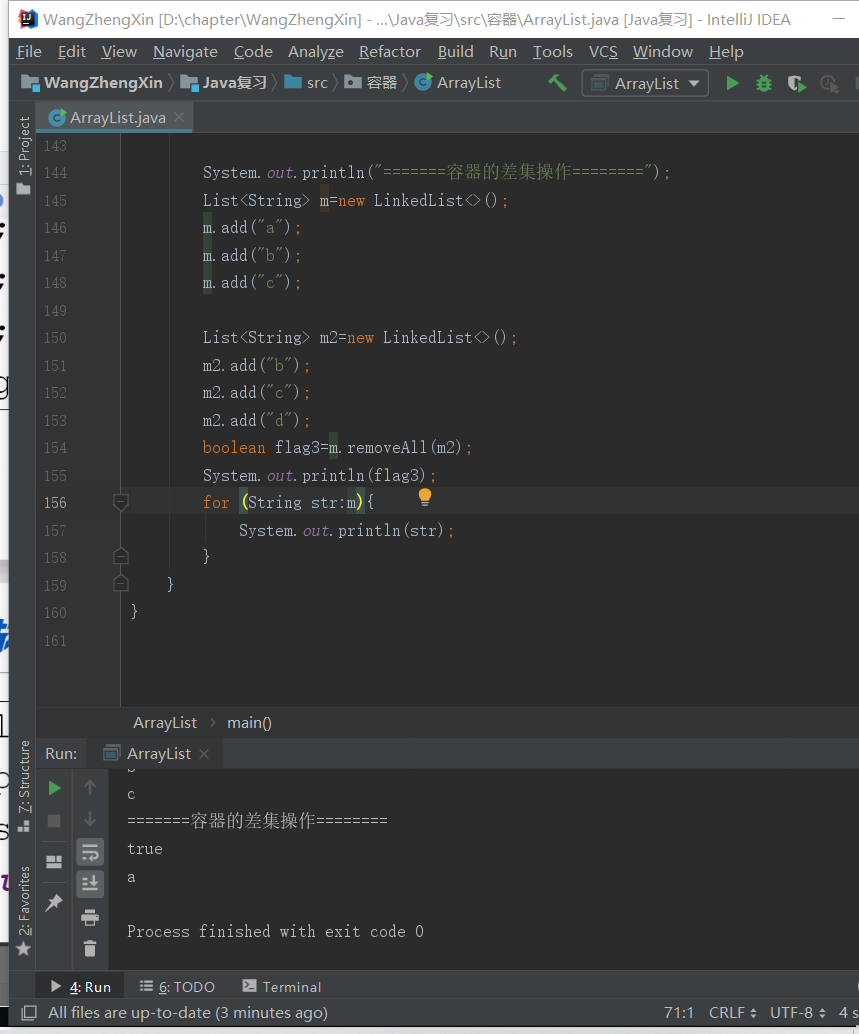Open the Window menu
The width and height of the screenshot is (859, 1034).
663,51
